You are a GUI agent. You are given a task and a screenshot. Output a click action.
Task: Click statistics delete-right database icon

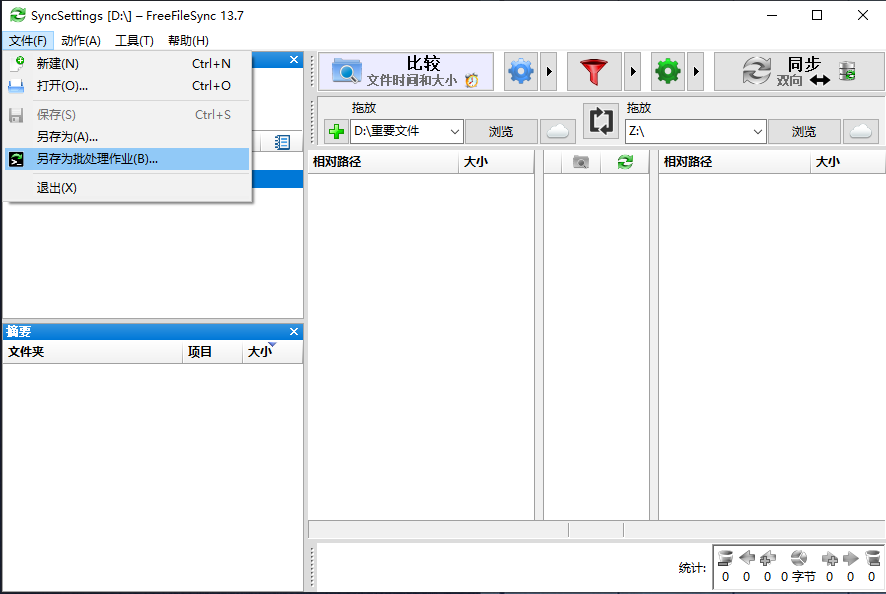[x=872, y=558]
